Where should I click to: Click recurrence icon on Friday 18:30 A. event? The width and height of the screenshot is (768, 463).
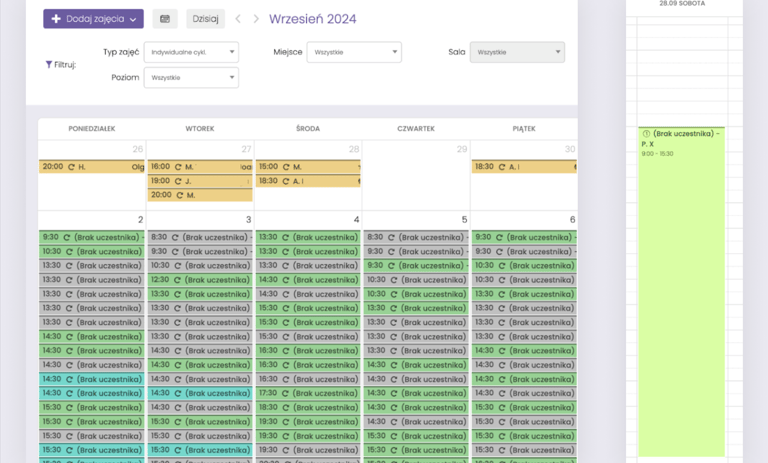click(x=502, y=167)
